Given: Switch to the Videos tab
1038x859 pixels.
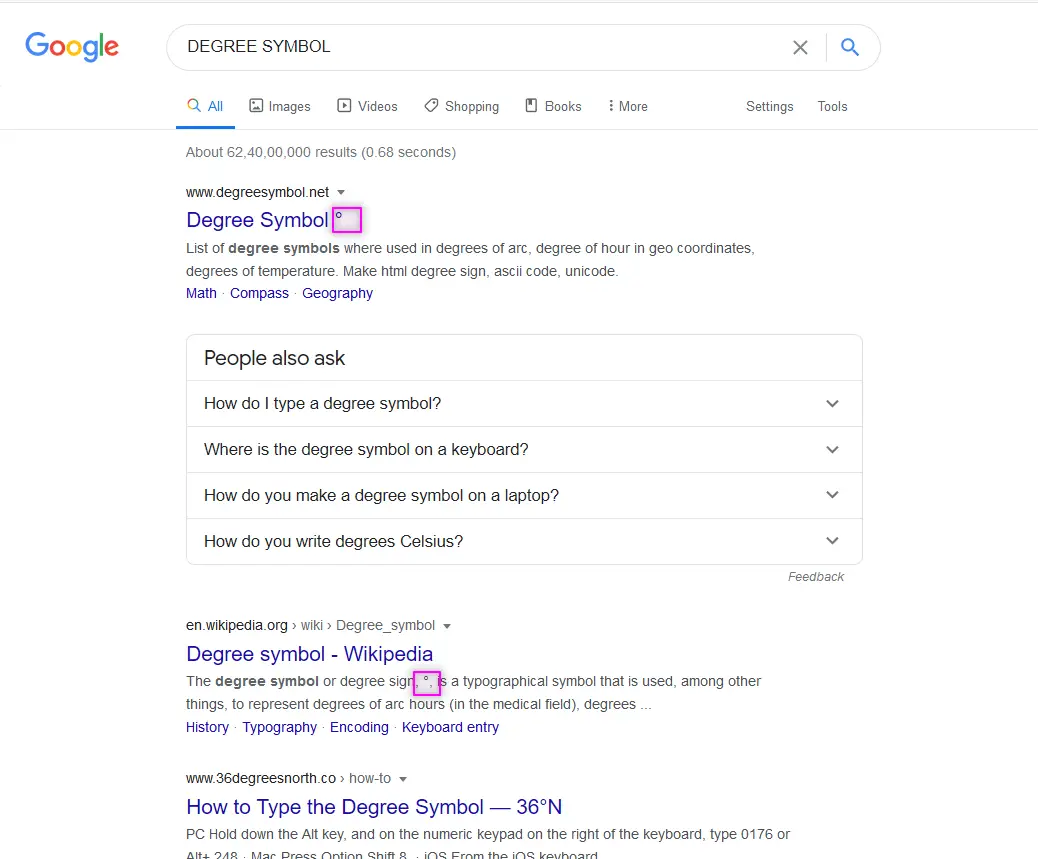Looking at the screenshot, I should (367, 106).
